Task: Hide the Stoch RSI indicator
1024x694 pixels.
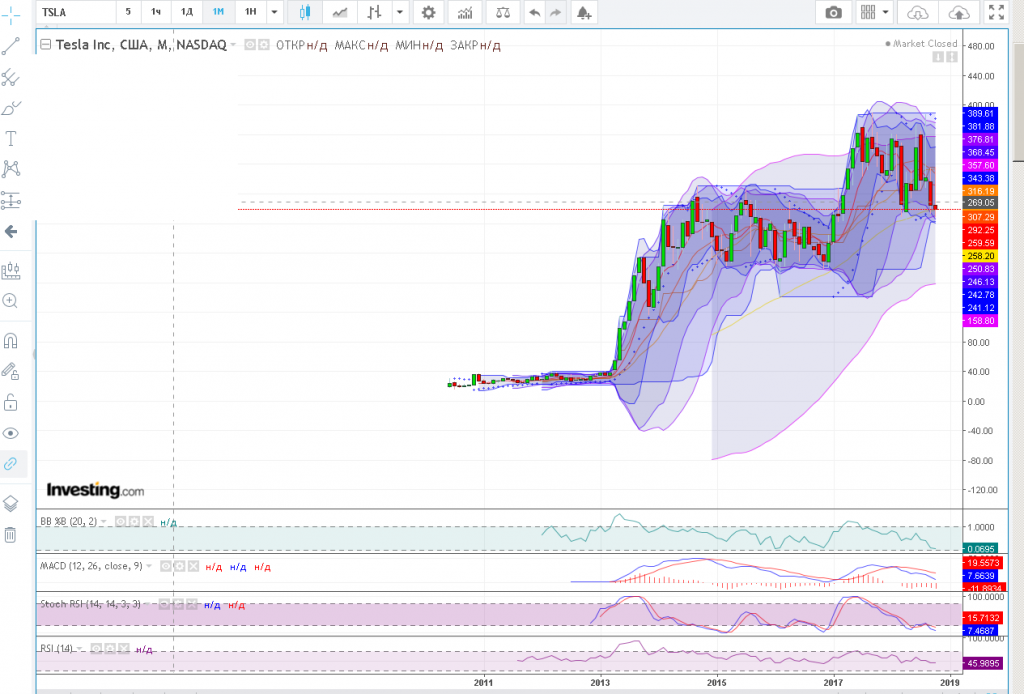Action: click(x=164, y=605)
